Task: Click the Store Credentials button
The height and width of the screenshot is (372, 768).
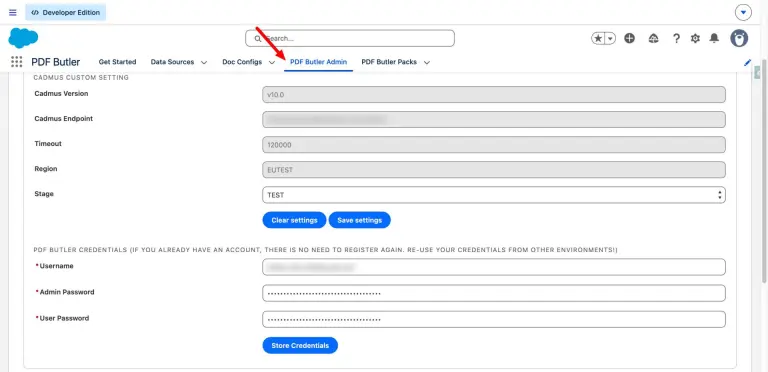Action: (300, 346)
